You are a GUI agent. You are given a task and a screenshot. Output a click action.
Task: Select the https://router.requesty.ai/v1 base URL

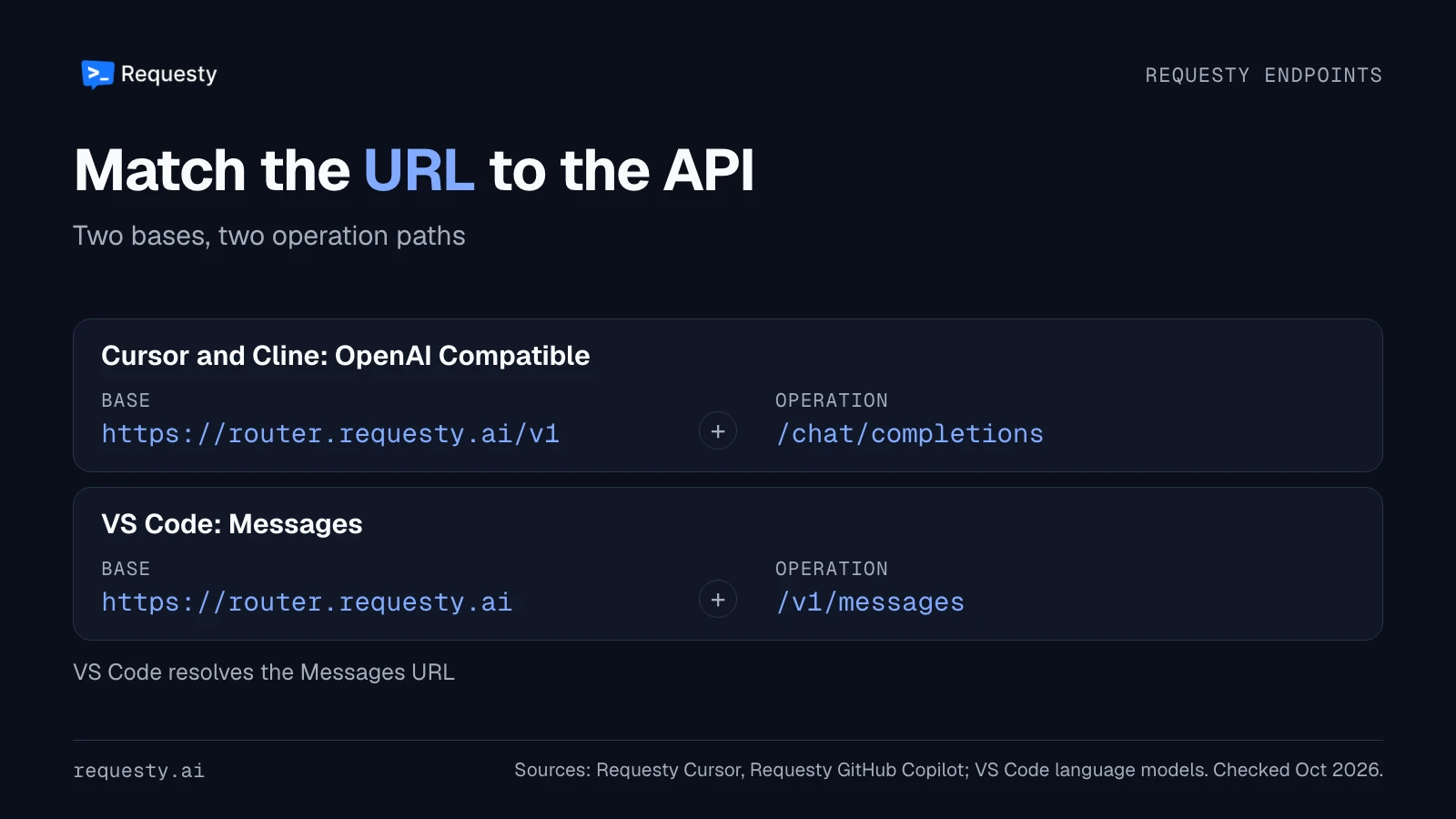(x=330, y=434)
